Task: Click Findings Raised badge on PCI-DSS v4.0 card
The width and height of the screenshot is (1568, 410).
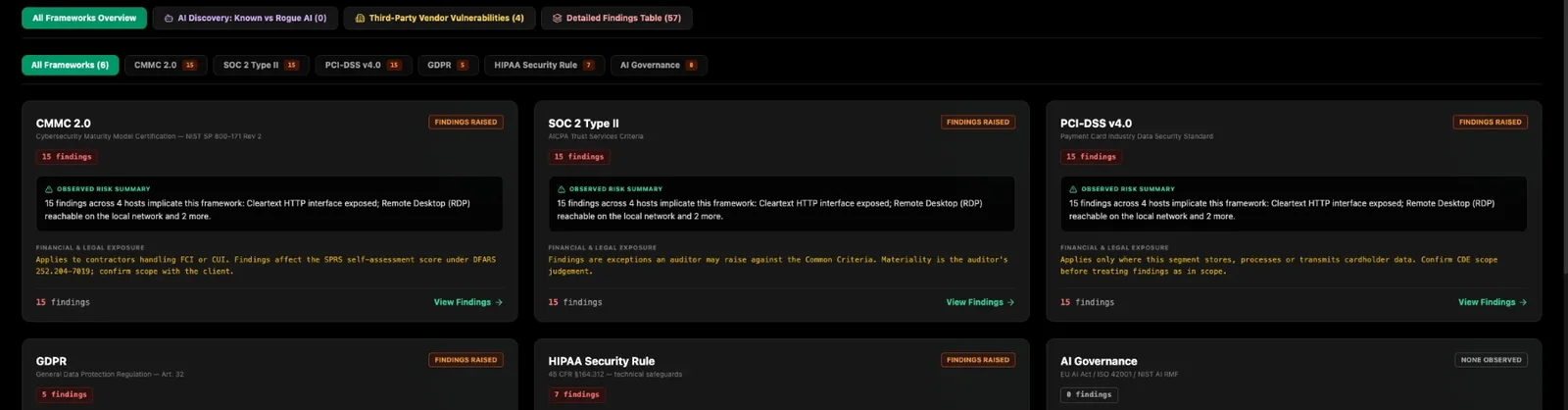Action: click(x=1490, y=123)
